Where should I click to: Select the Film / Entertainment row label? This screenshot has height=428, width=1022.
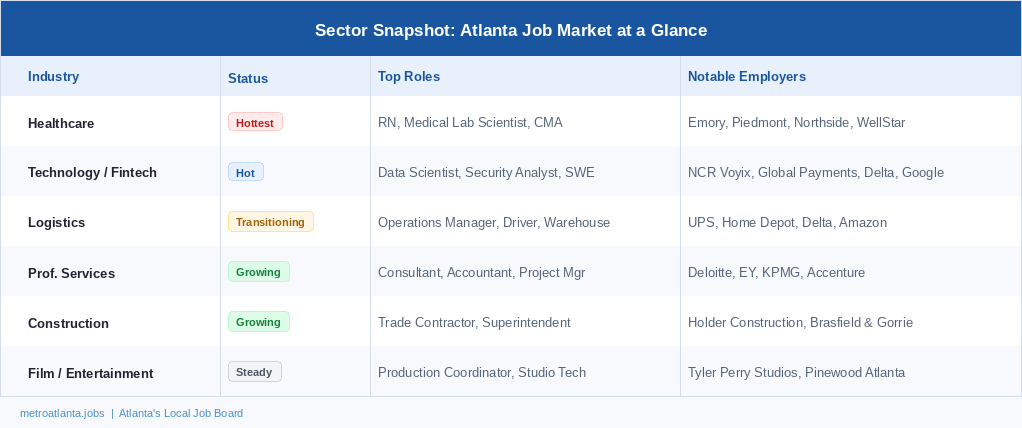(90, 373)
